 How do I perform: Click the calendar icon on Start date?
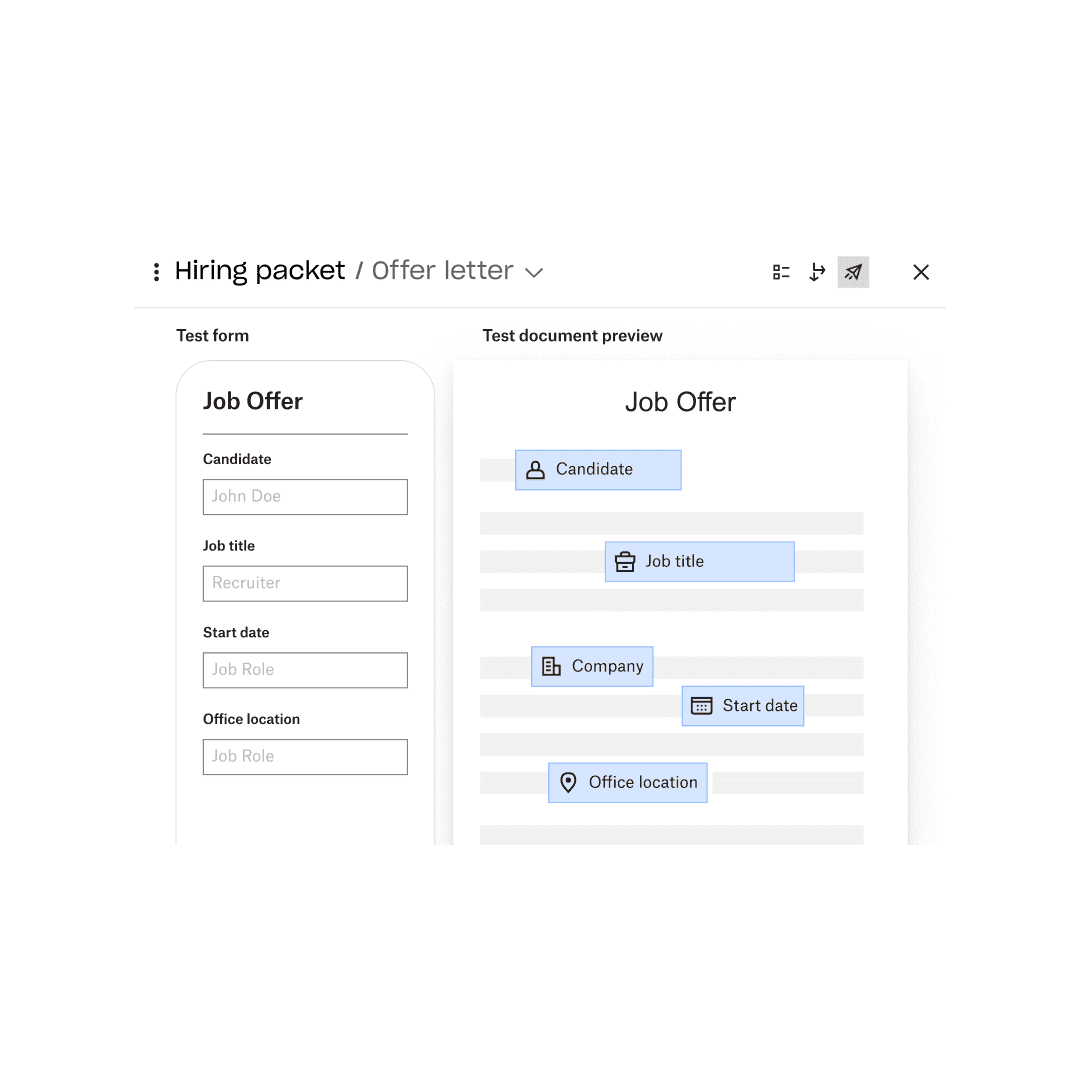point(702,706)
